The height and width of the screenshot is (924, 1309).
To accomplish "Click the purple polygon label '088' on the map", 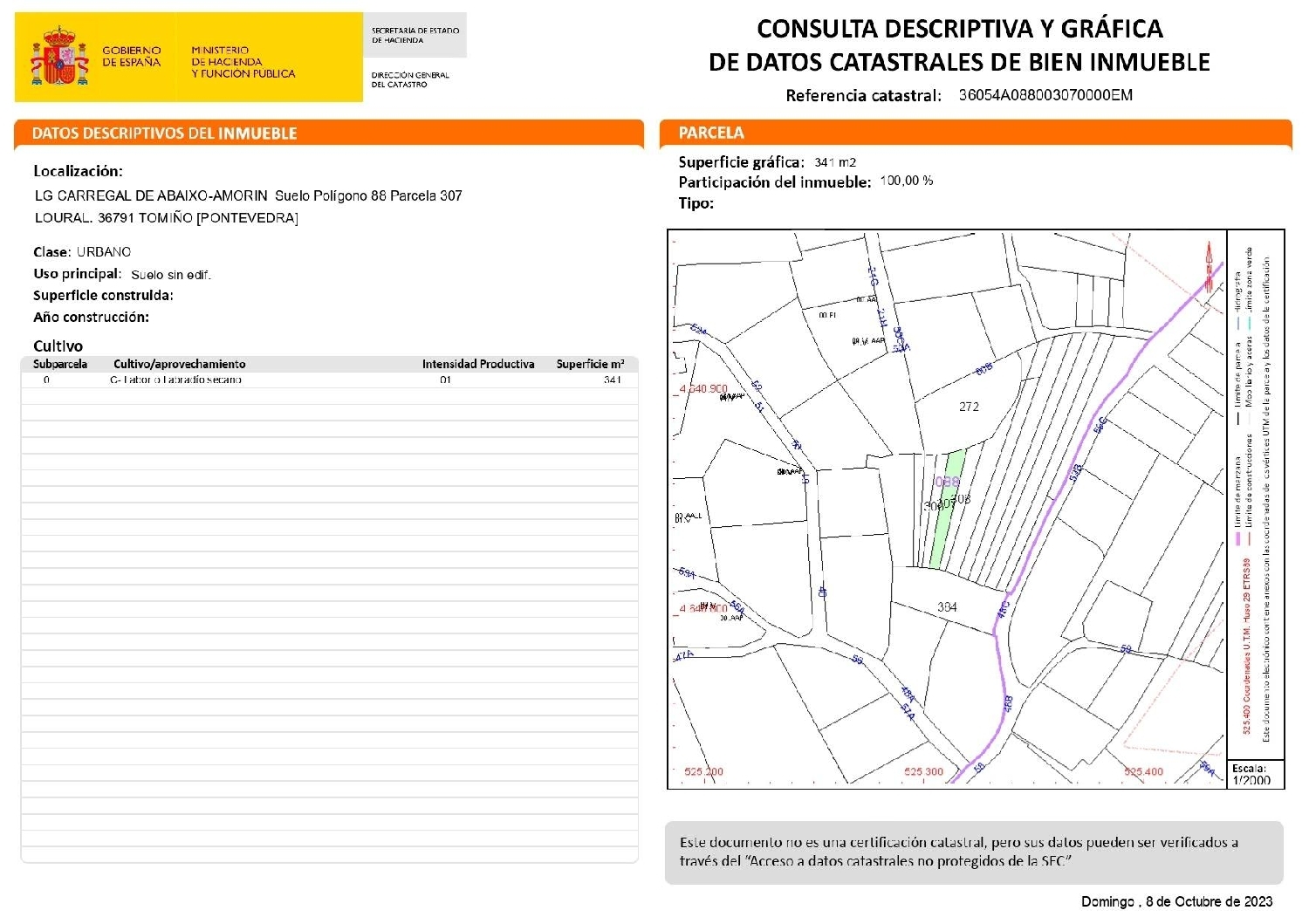I will pos(947,482).
